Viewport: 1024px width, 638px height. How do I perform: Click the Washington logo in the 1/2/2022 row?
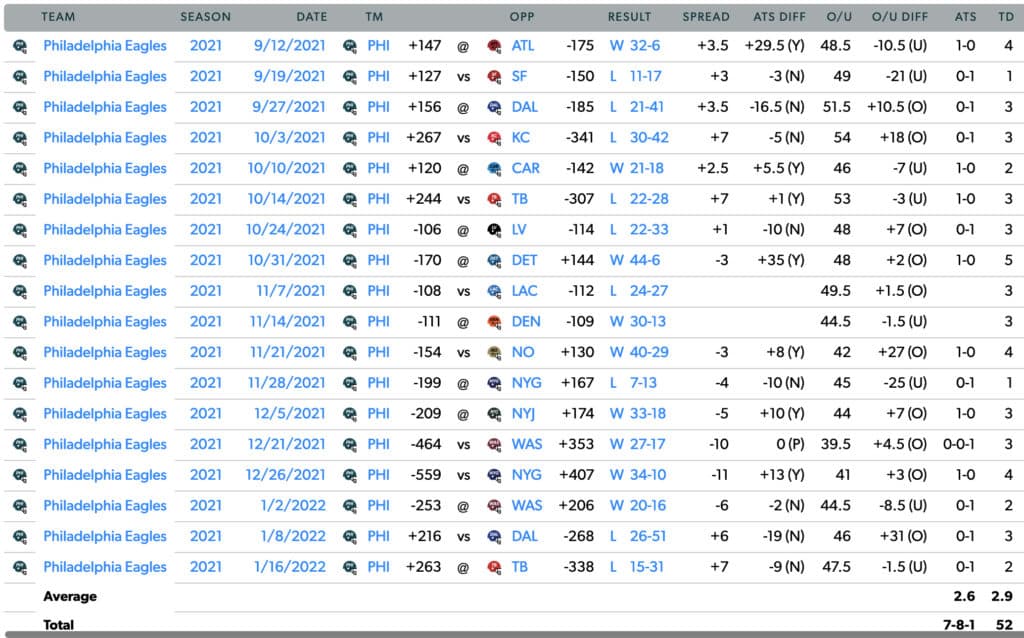click(x=494, y=506)
